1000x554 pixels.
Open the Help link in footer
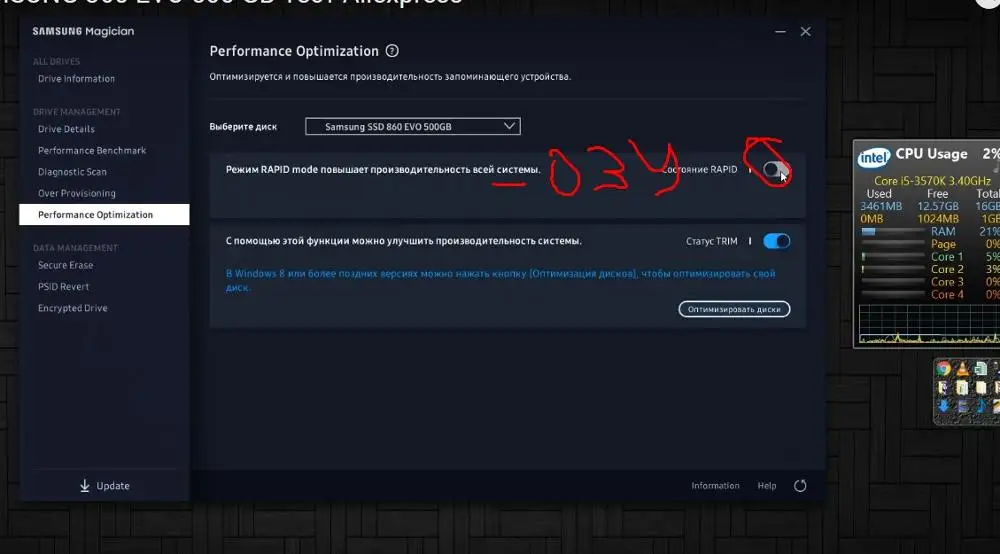pos(767,486)
